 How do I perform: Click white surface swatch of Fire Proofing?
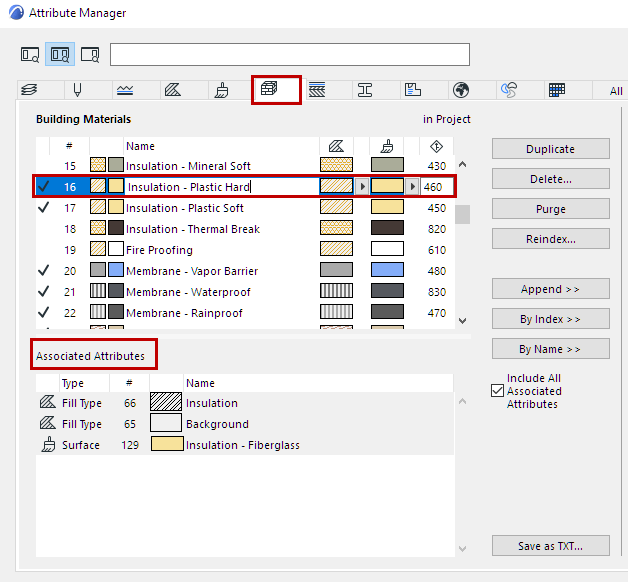(x=387, y=249)
